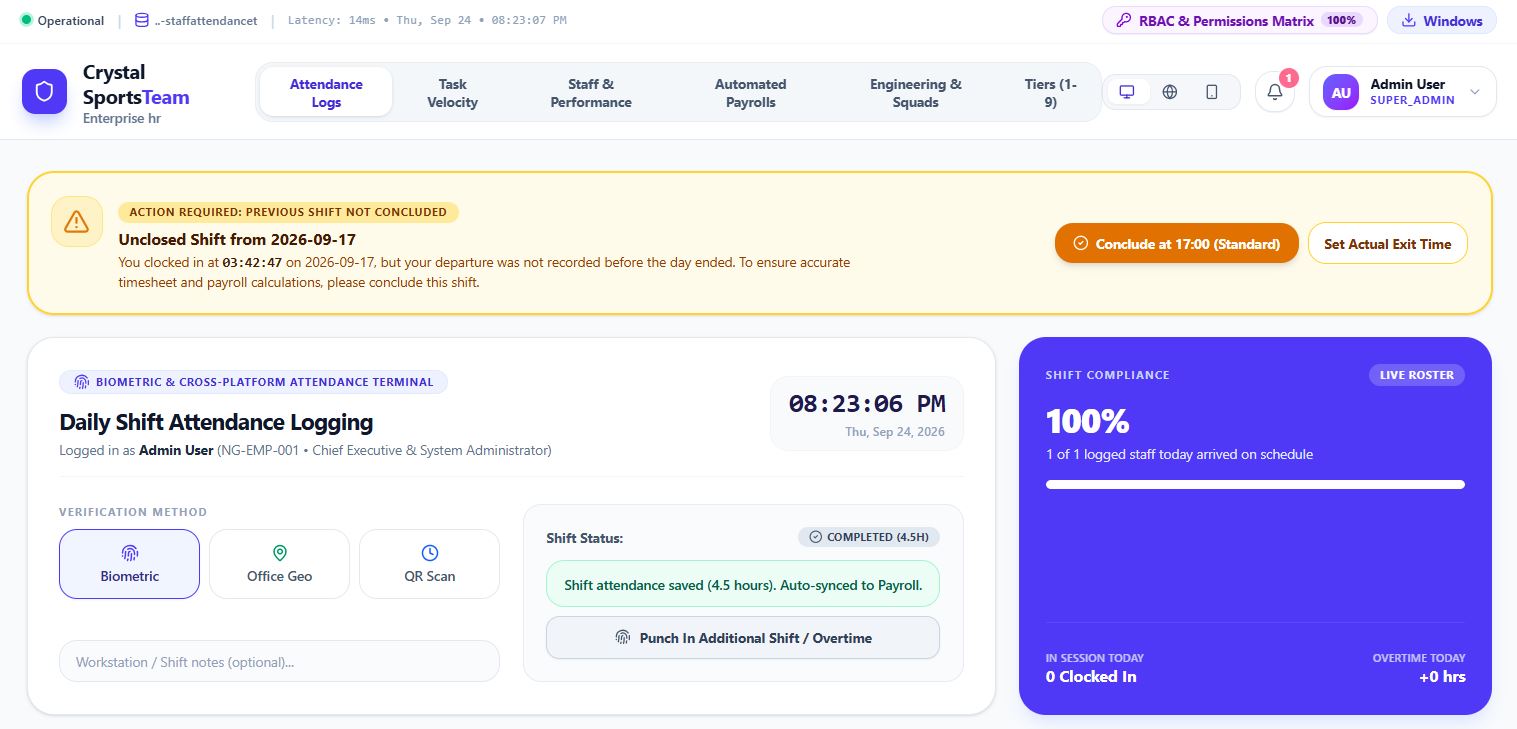This screenshot has height=729, width=1517.
Task: Click the Shift attendance saved confirmation message
Action: pyautogui.click(x=743, y=584)
